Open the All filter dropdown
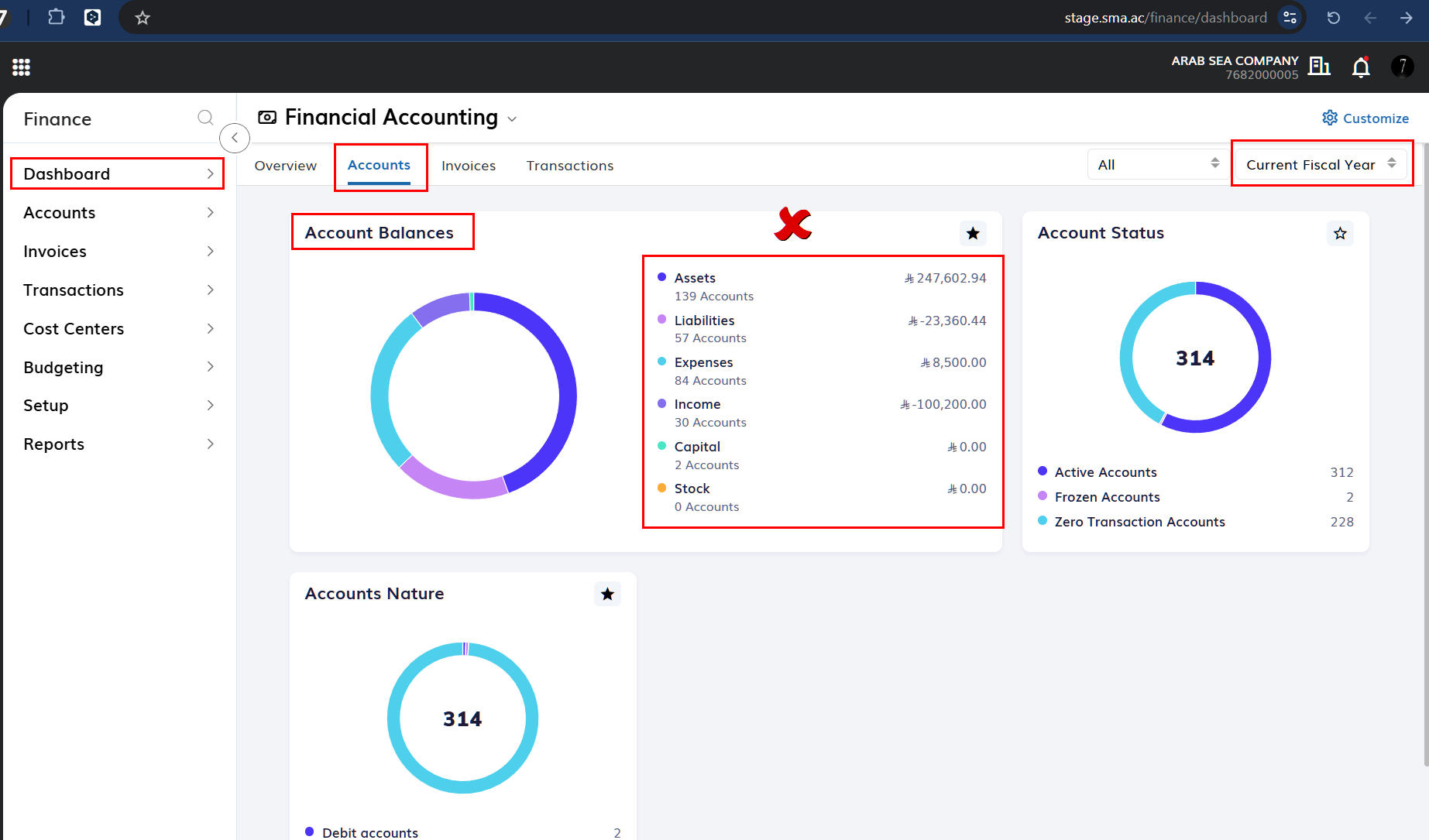Image resolution: width=1429 pixels, height=840 pixels. (x=1157, y=164)
